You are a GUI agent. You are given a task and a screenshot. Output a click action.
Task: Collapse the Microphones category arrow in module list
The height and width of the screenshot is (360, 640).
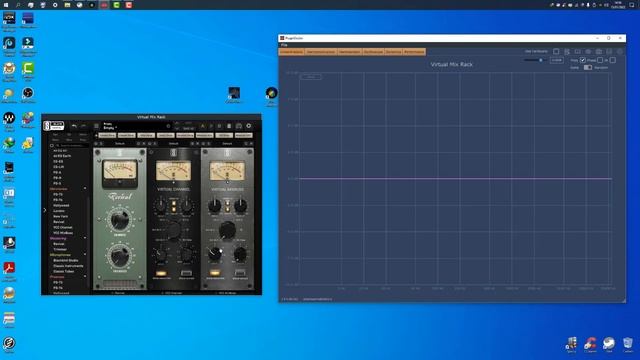click(x=85, y=255)
